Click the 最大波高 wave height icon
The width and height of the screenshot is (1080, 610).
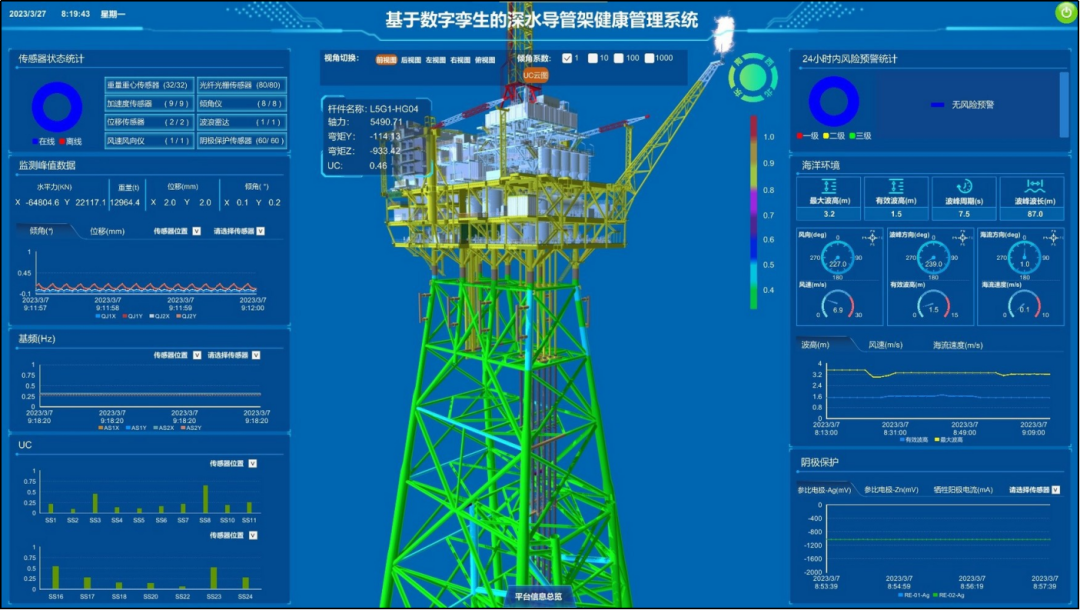828,186
